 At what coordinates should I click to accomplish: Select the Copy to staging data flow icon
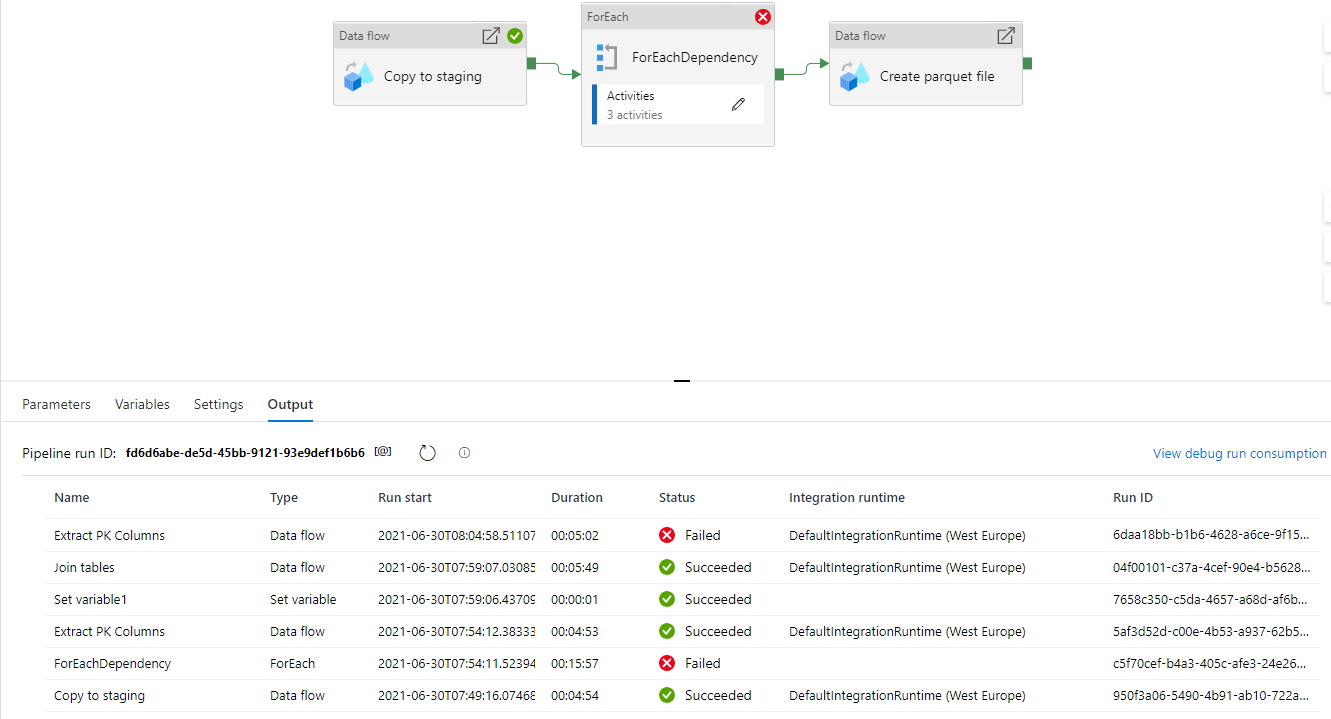(x=358, y=76)
